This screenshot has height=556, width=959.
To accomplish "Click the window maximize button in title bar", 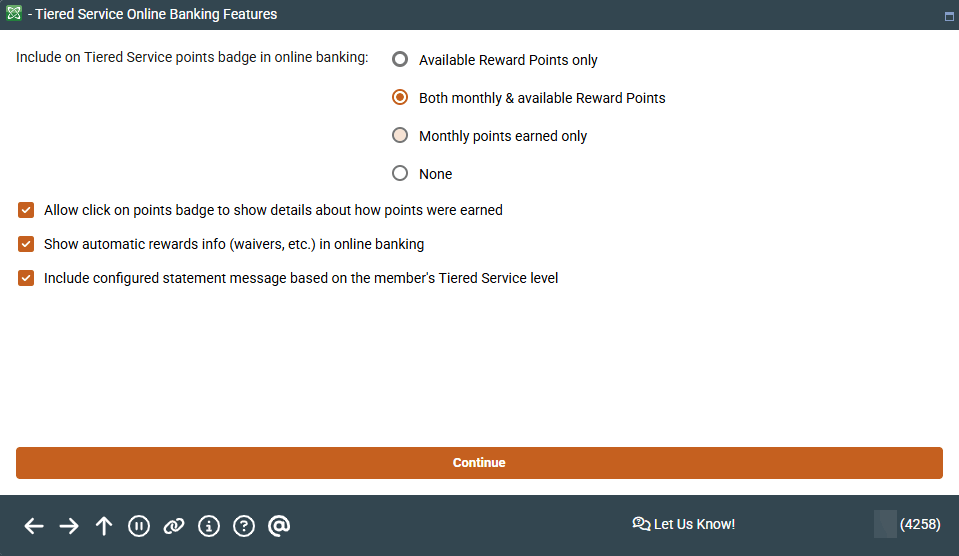I will click(x=948, y=16).
